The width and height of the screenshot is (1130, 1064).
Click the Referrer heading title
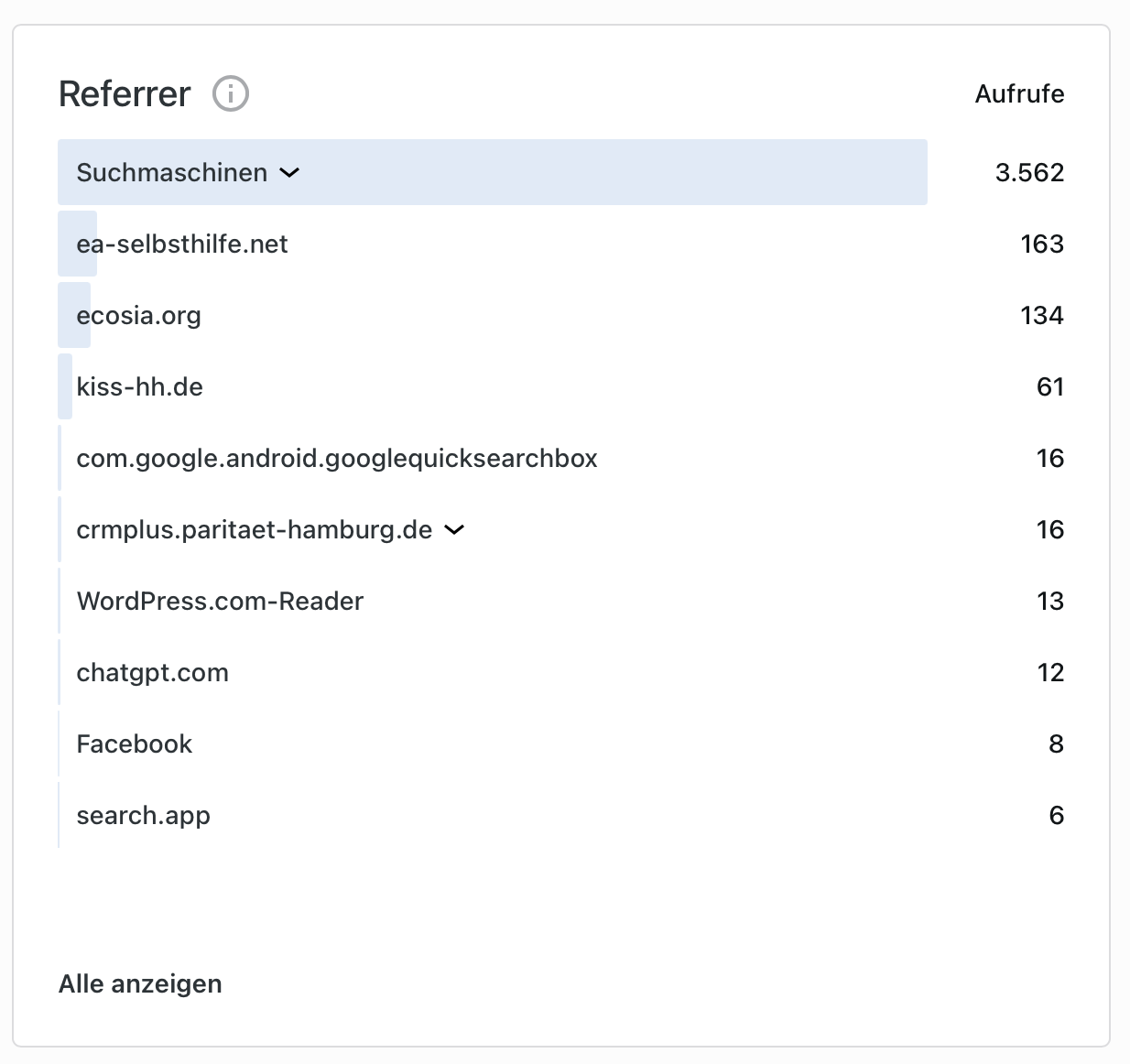(x=125, y=94)
